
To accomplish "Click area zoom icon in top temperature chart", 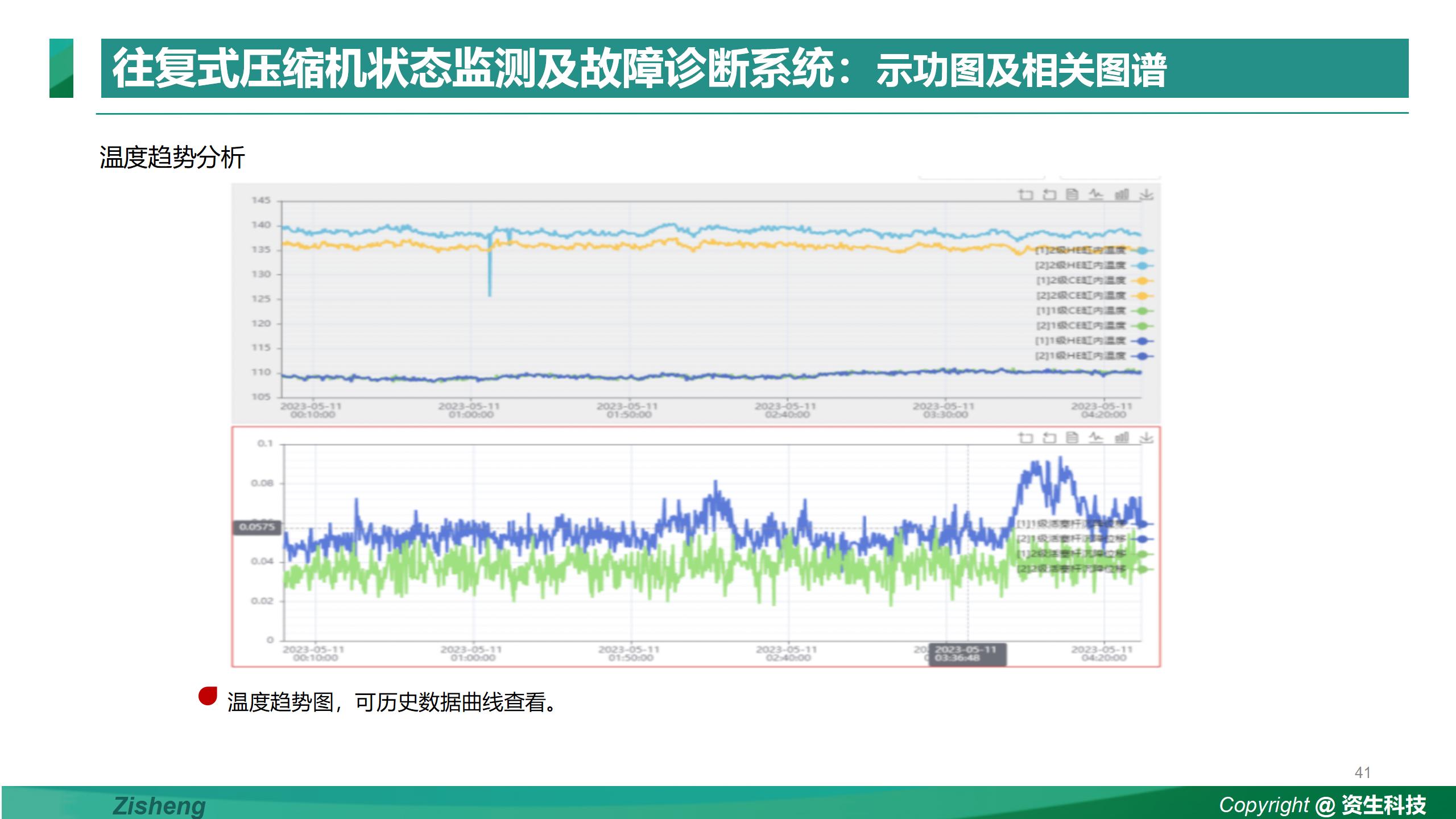I will point(1025,195).
